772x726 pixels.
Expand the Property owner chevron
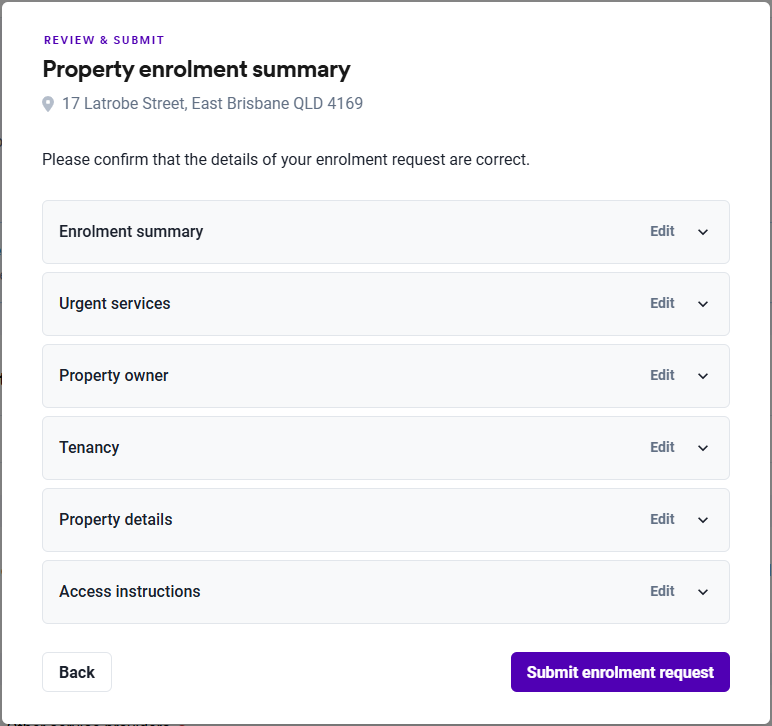coord(703,376)
